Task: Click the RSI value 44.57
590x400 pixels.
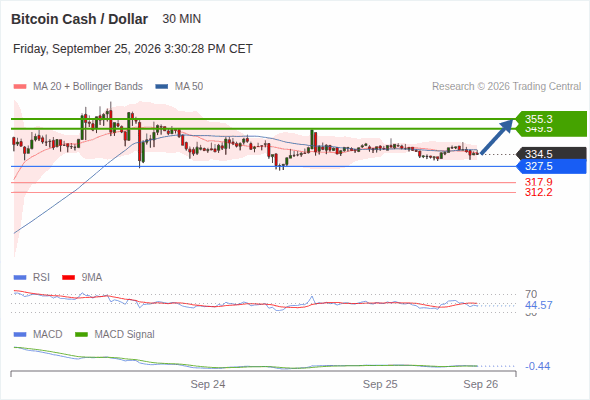Action: tap(539, 305)
